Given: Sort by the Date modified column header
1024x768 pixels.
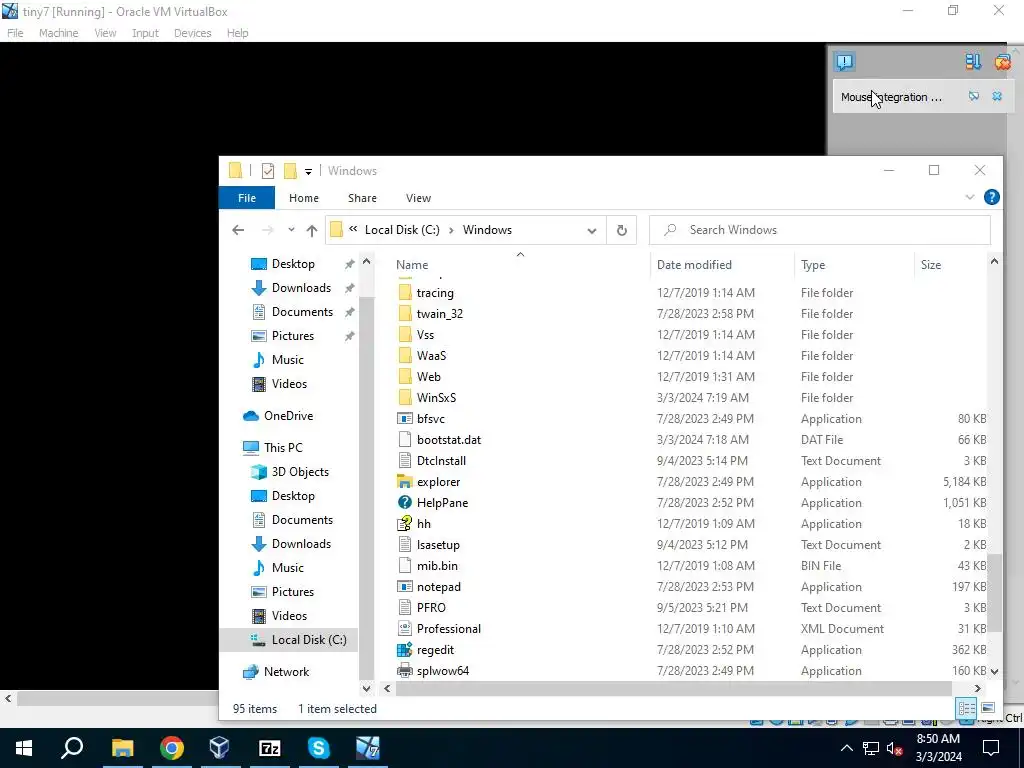Looking at the screenshot, I should [694, 264].
